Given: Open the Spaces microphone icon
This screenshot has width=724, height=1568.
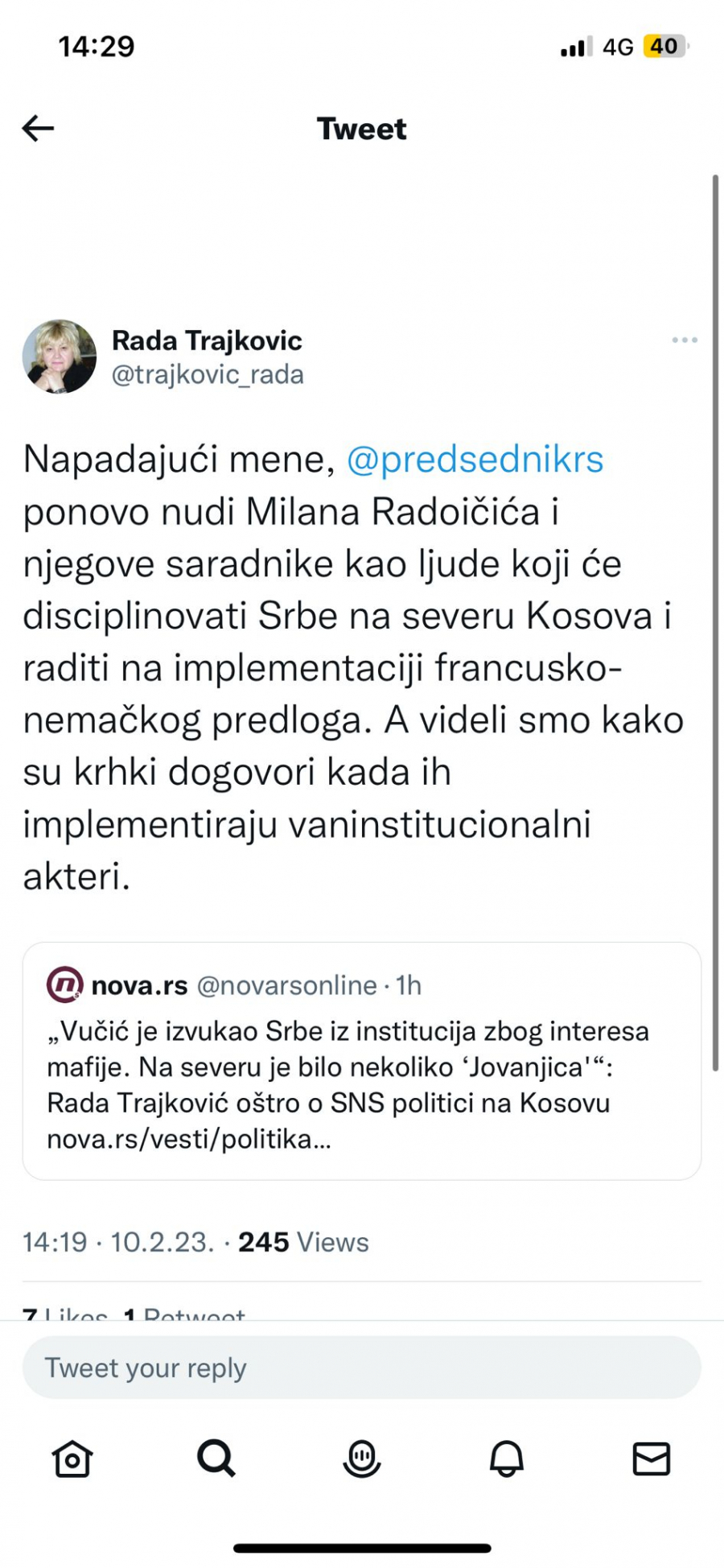Looking at the screenshot, I should (362, 1459).
